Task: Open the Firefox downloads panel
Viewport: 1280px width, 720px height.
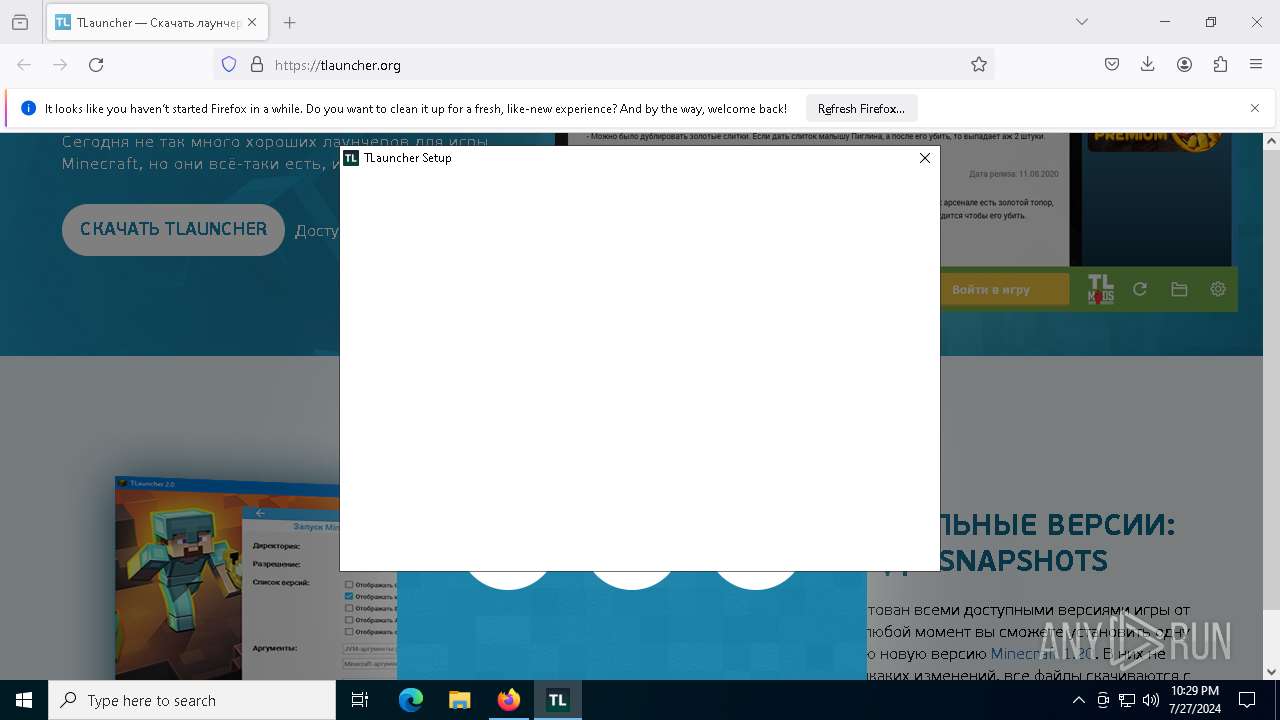Action: tap(1148, 65)
